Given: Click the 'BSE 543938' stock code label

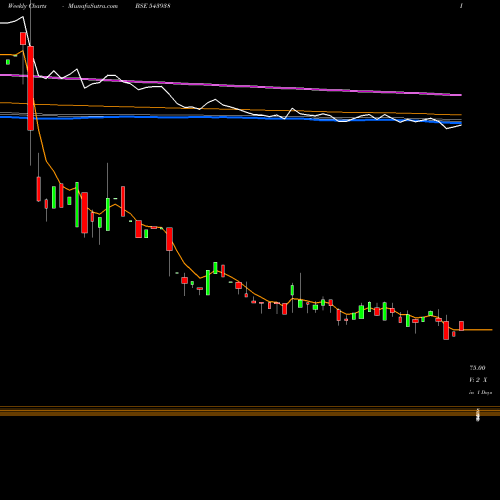Looking at the screenshot, I should click(x=153, y=6).
